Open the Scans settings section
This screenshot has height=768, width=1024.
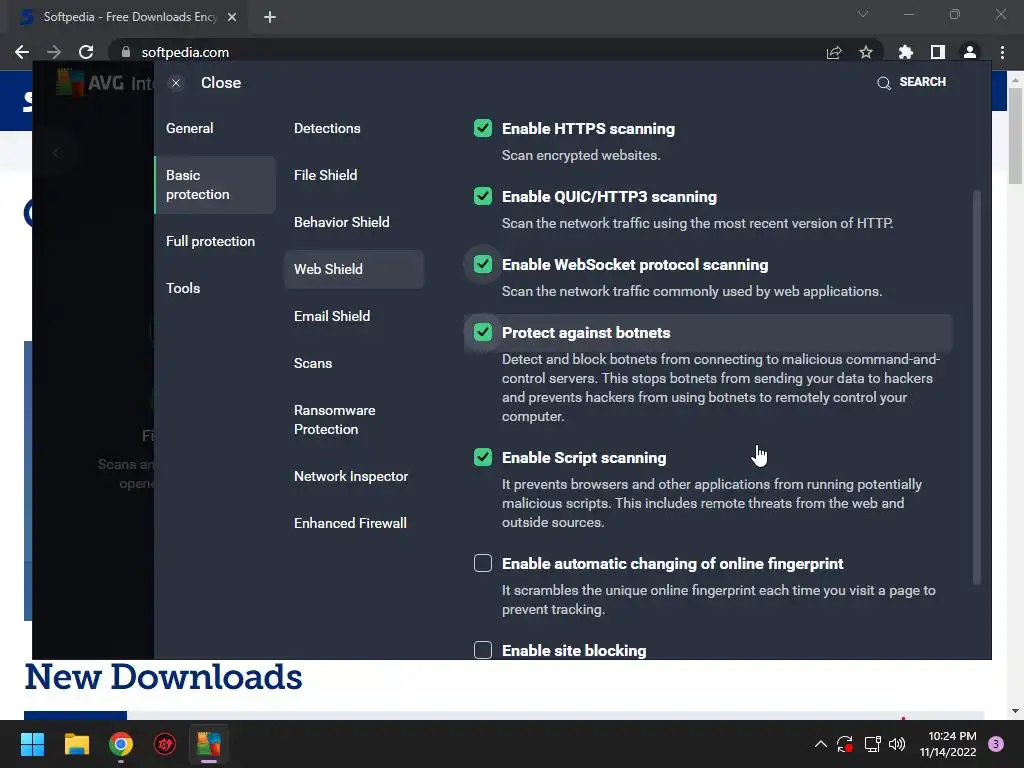point(313,363)
